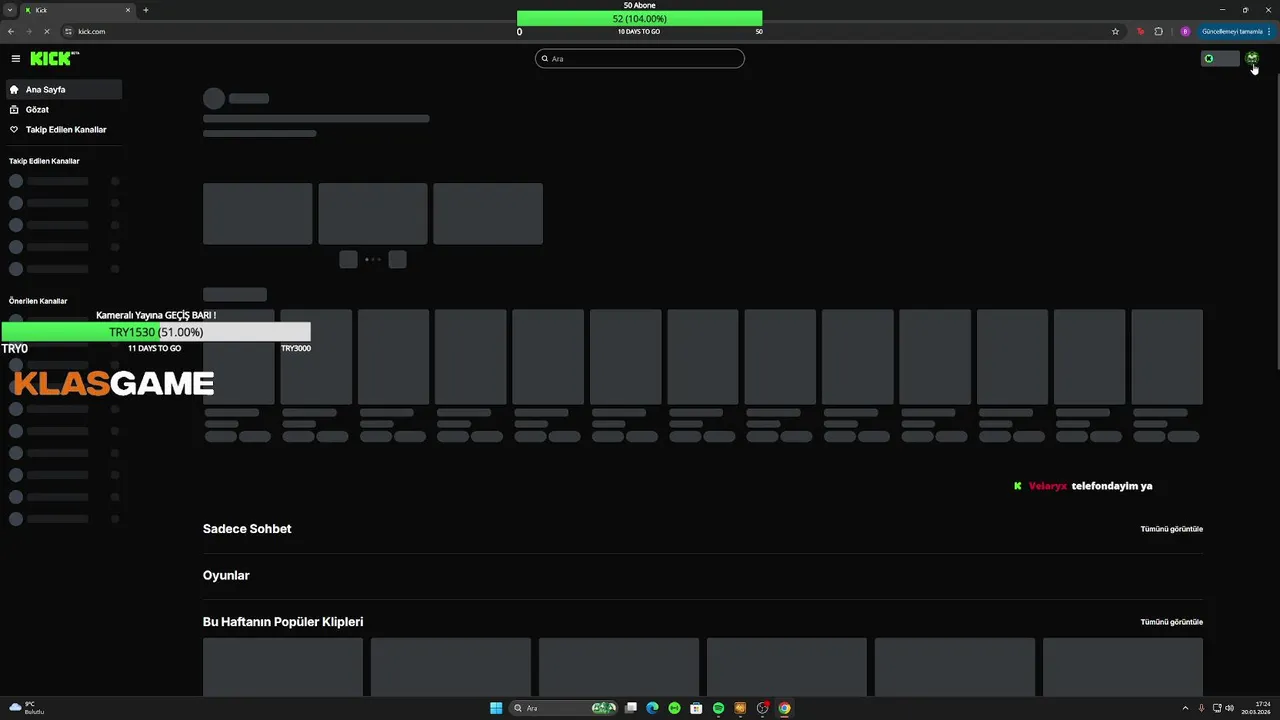Open the weather widget on the taskbar

pos(28,708)
